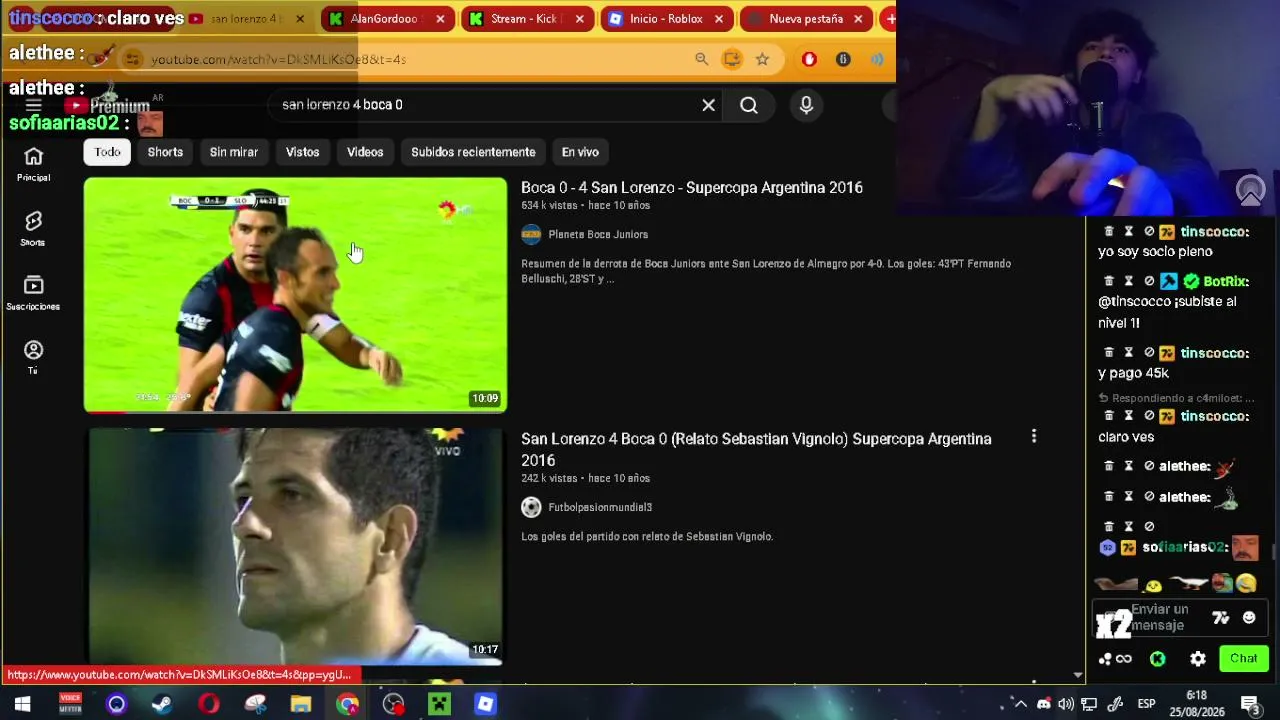Open 'San Lorenzo 4 Boca 0 (Relato...)' title

(756, 449)
